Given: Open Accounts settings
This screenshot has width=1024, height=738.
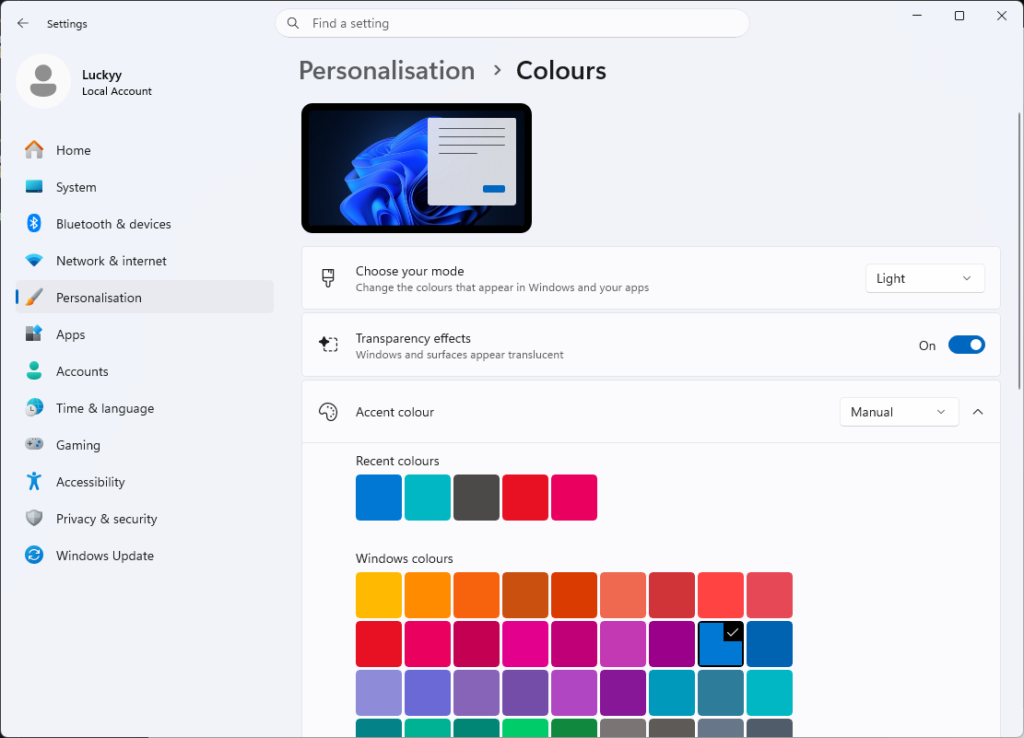Looking at the screenshot, I should [144, 371].
